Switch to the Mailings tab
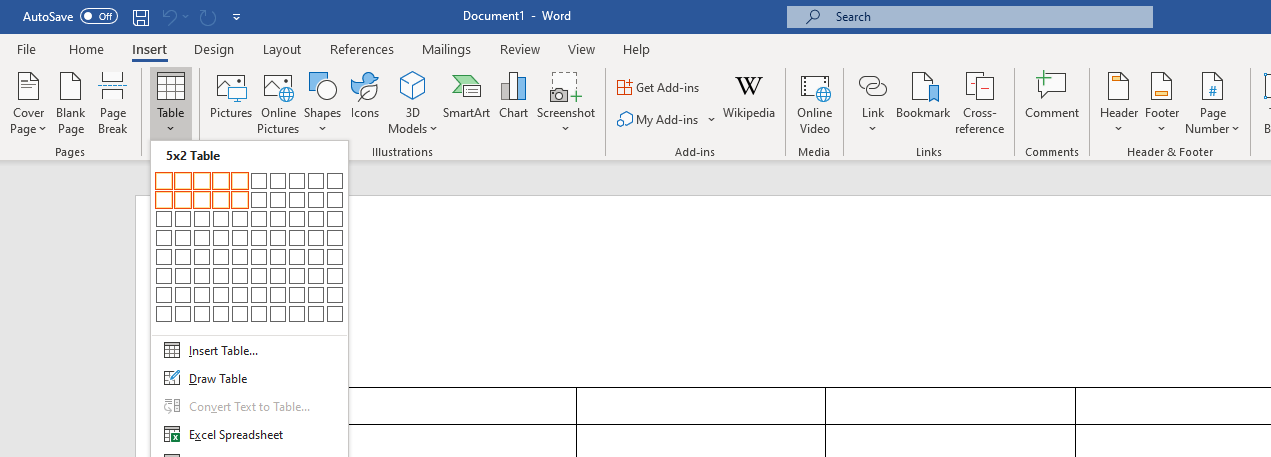Viewport: 1271px width, 457px height. (x=446, y=49)
